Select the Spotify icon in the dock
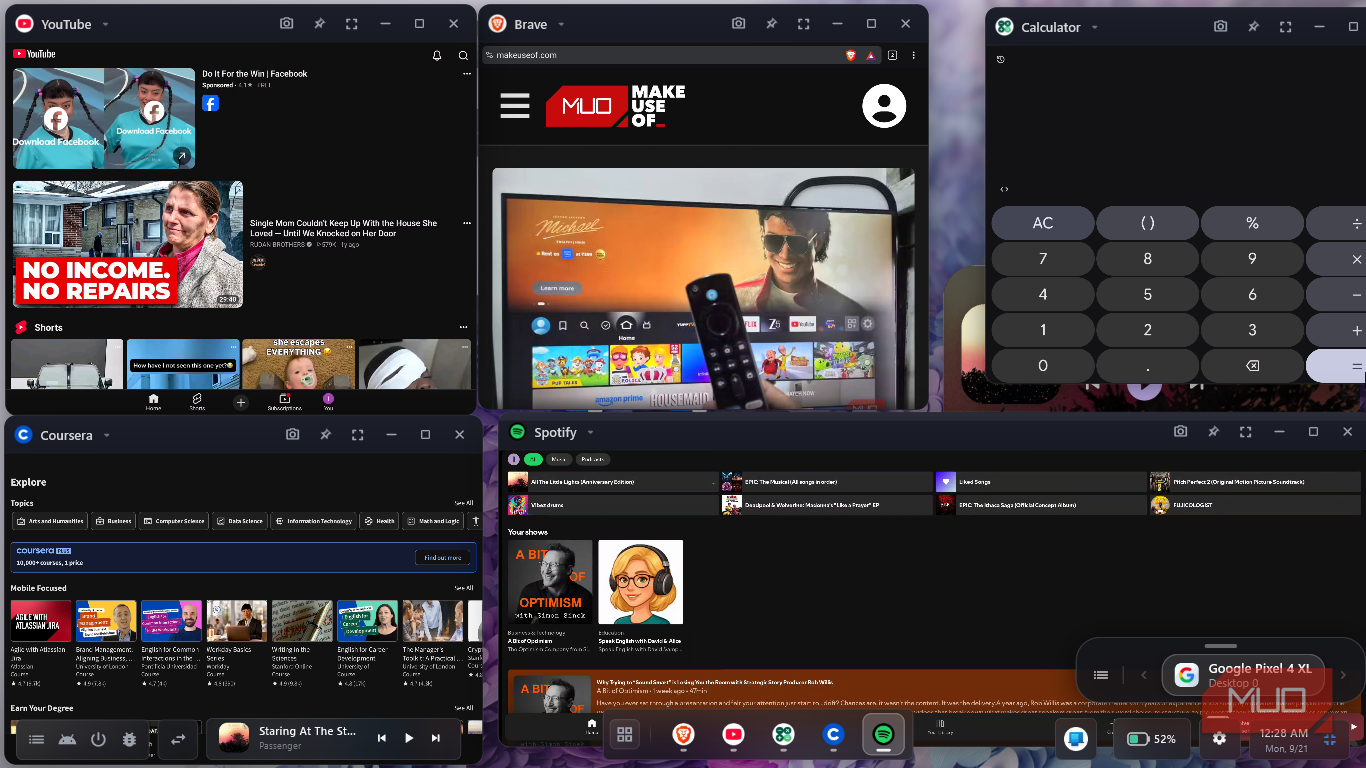 coord(883,735)
